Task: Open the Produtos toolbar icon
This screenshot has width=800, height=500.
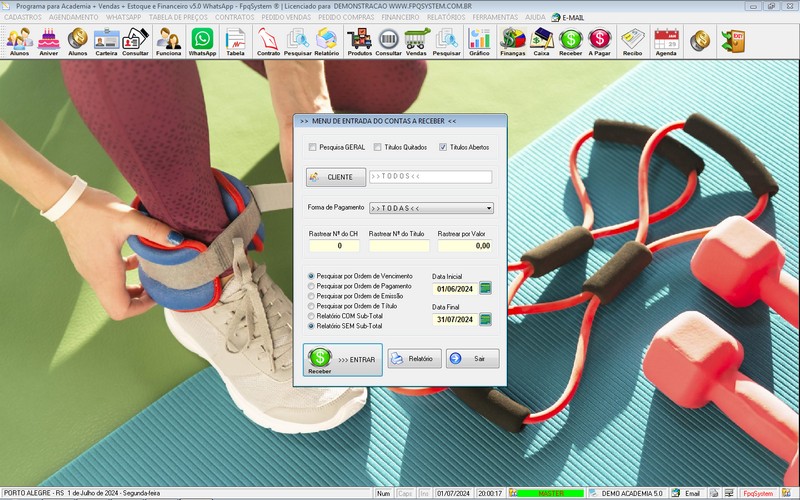Action: (x=359, y=41)
